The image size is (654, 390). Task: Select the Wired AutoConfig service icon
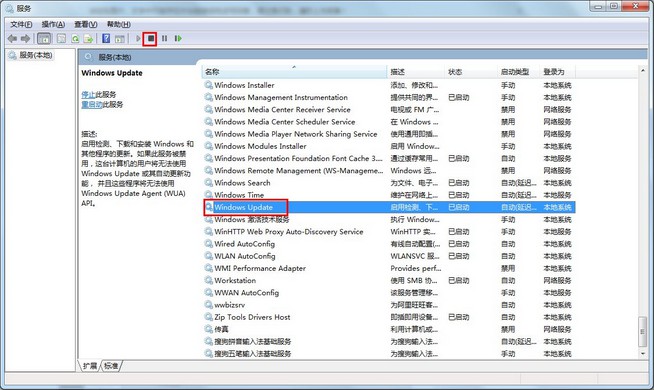coord(208,244)
